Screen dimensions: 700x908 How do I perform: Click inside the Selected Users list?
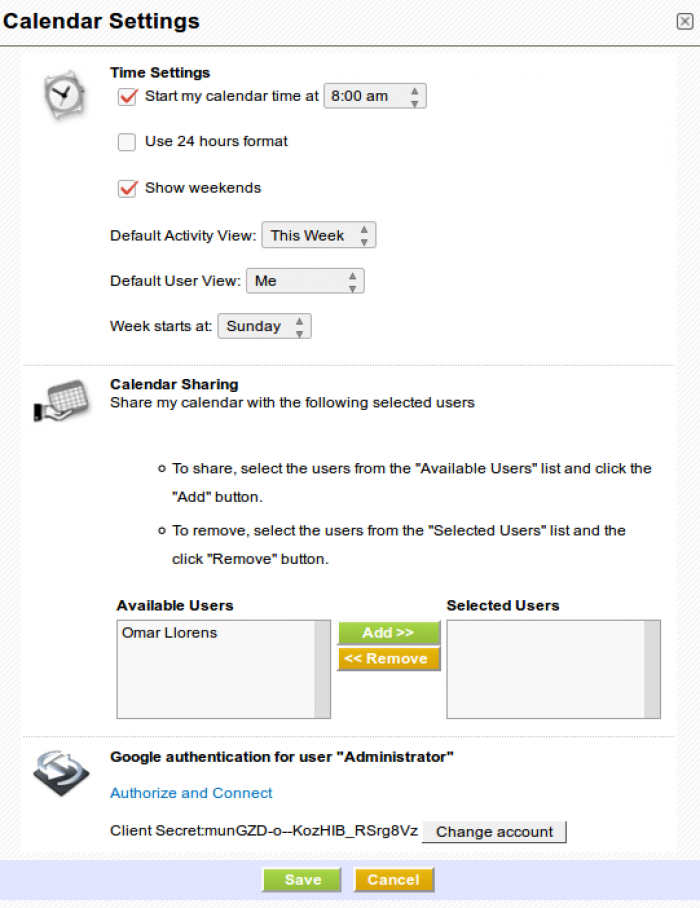coord(546,668)
